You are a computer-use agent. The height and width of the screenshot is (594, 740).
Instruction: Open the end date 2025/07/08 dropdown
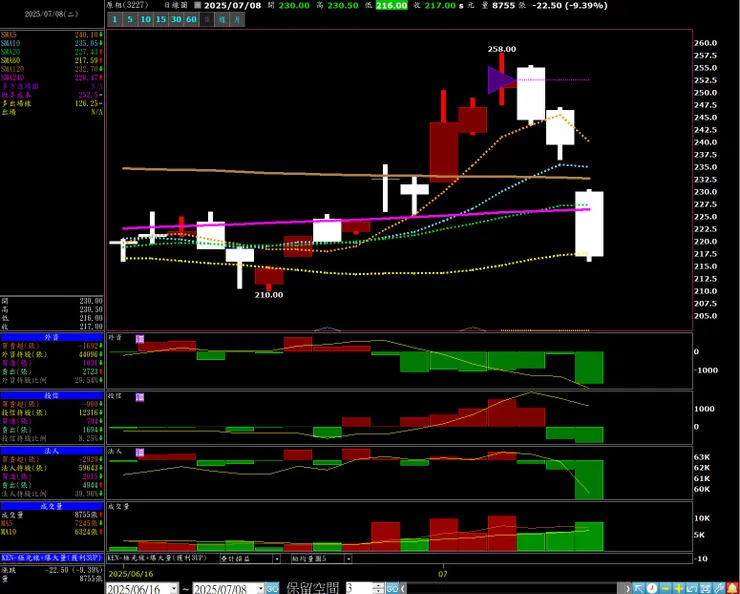[x=261, y=588]
